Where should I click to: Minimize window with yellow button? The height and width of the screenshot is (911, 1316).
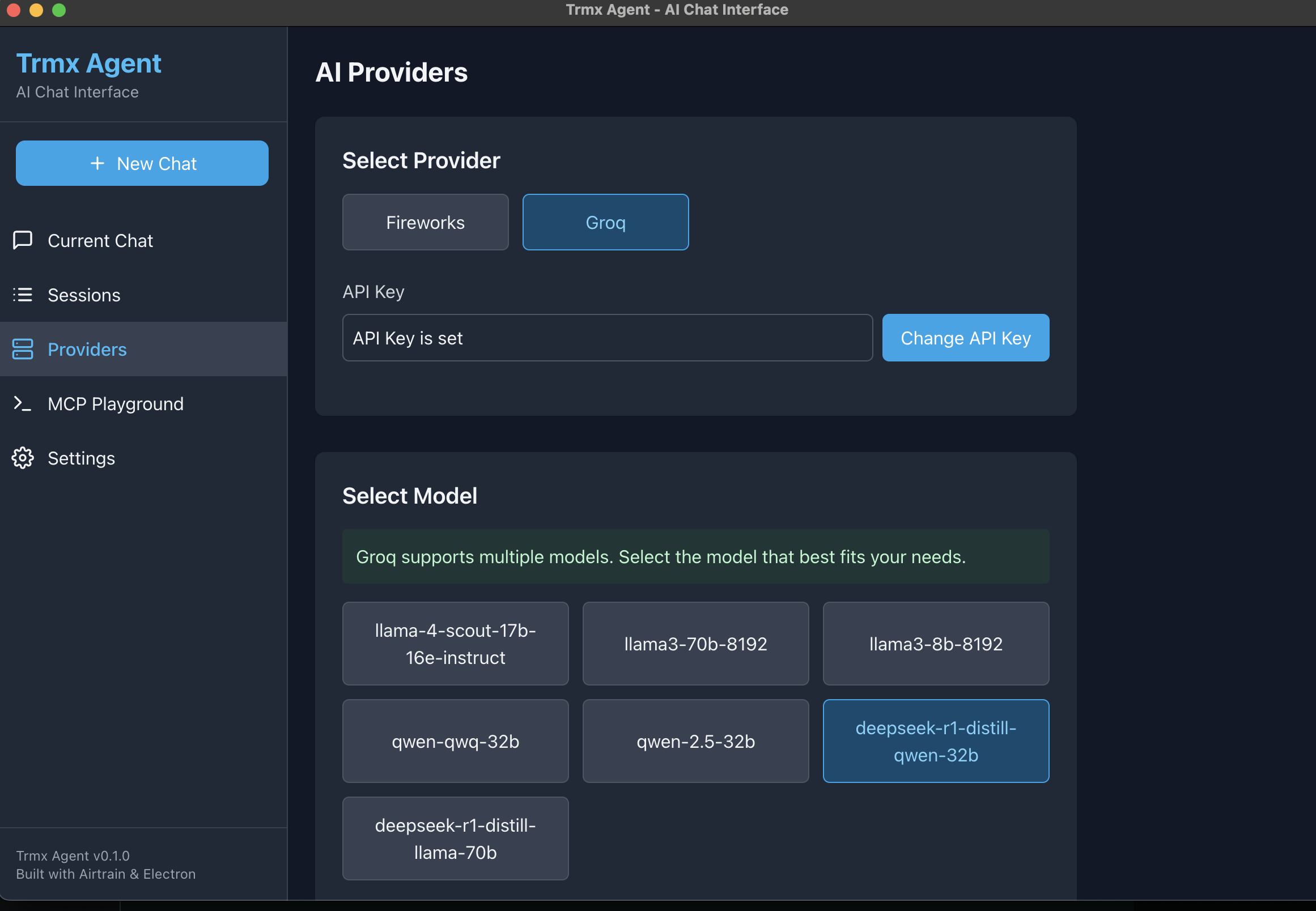coord(36,10)
